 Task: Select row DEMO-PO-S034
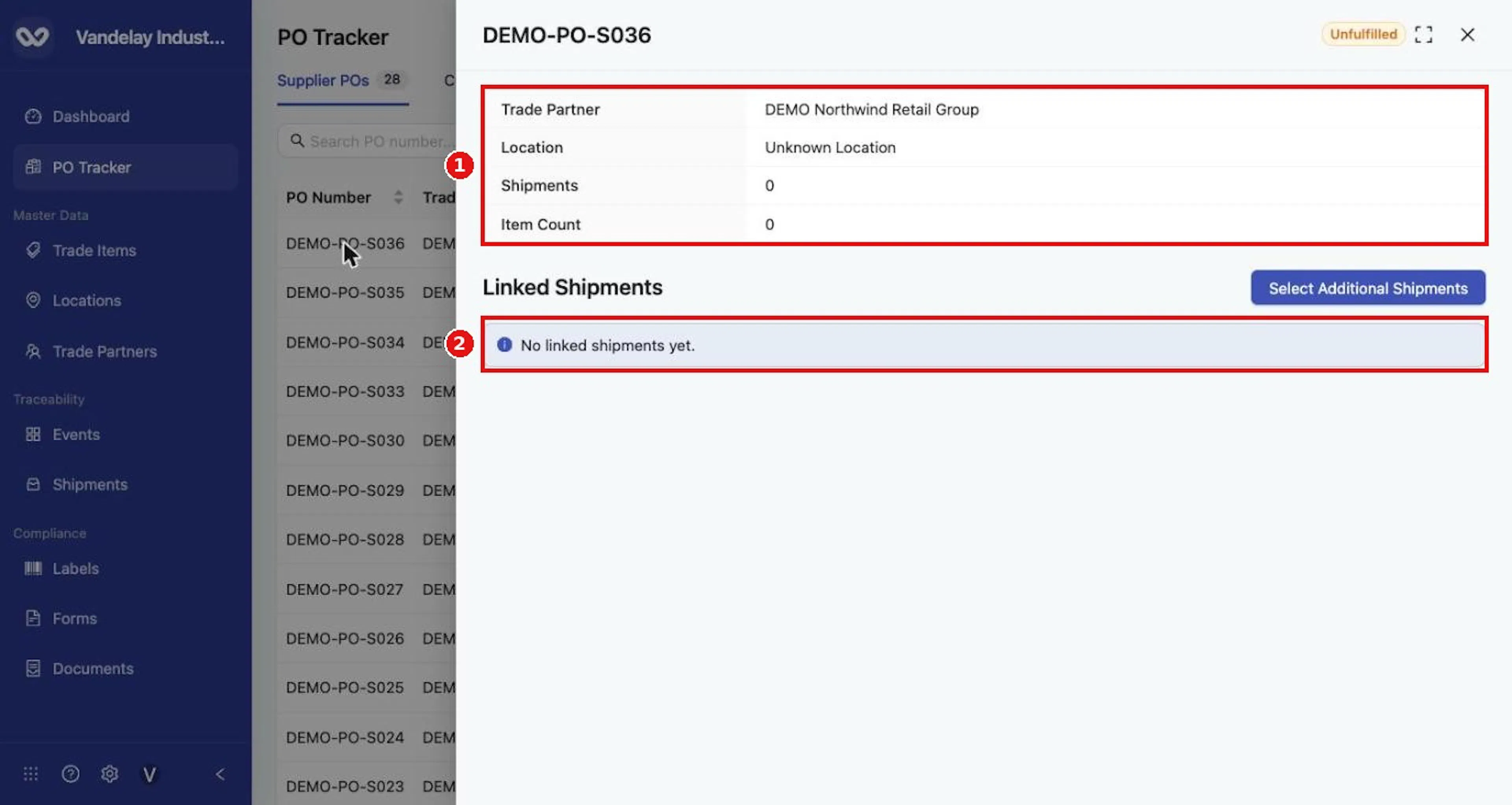click(x=366, y=342)
